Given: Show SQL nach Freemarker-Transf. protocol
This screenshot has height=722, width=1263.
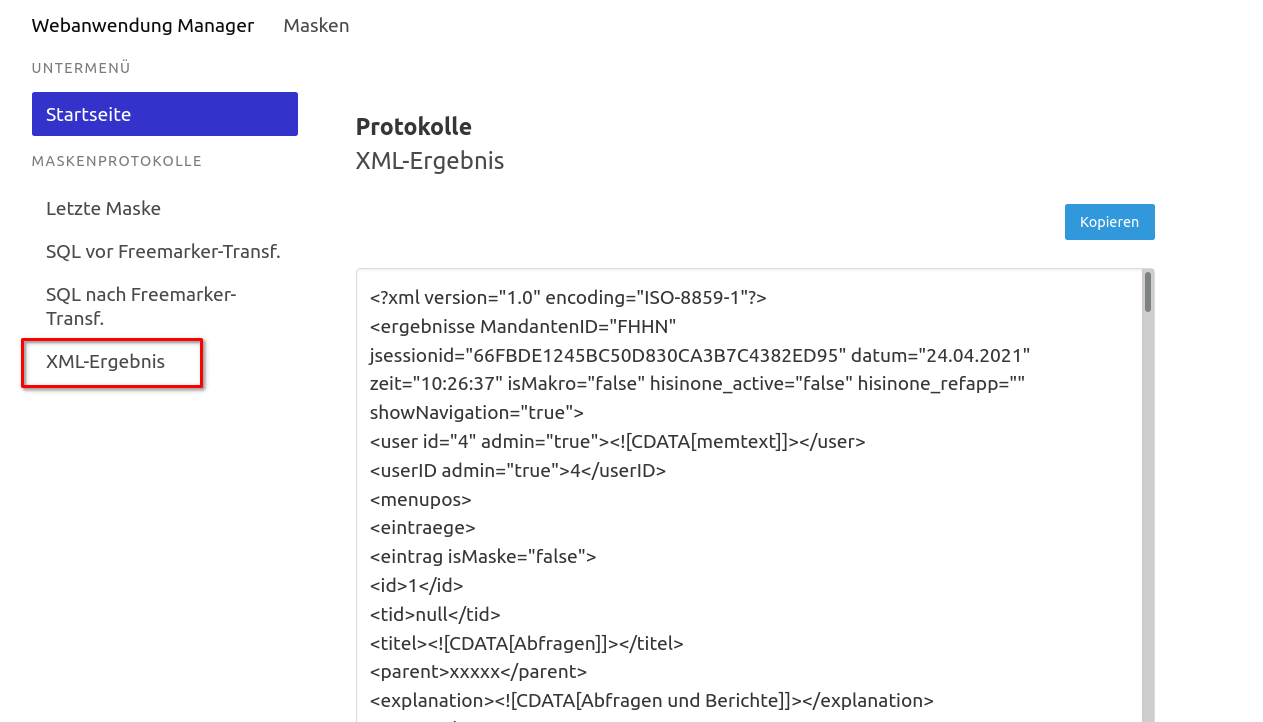Looking at the screenshot, I should point(141,306).
